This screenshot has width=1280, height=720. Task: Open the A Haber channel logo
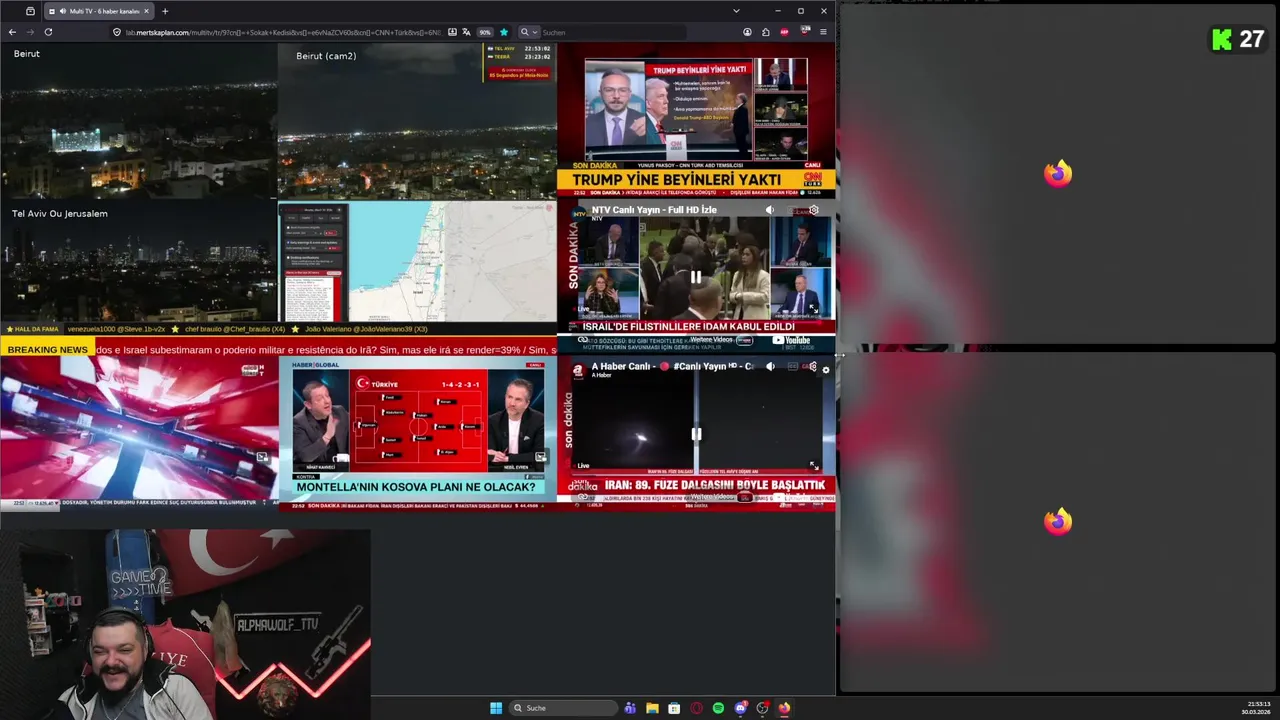pyautogui.click(x=578, y=370)
